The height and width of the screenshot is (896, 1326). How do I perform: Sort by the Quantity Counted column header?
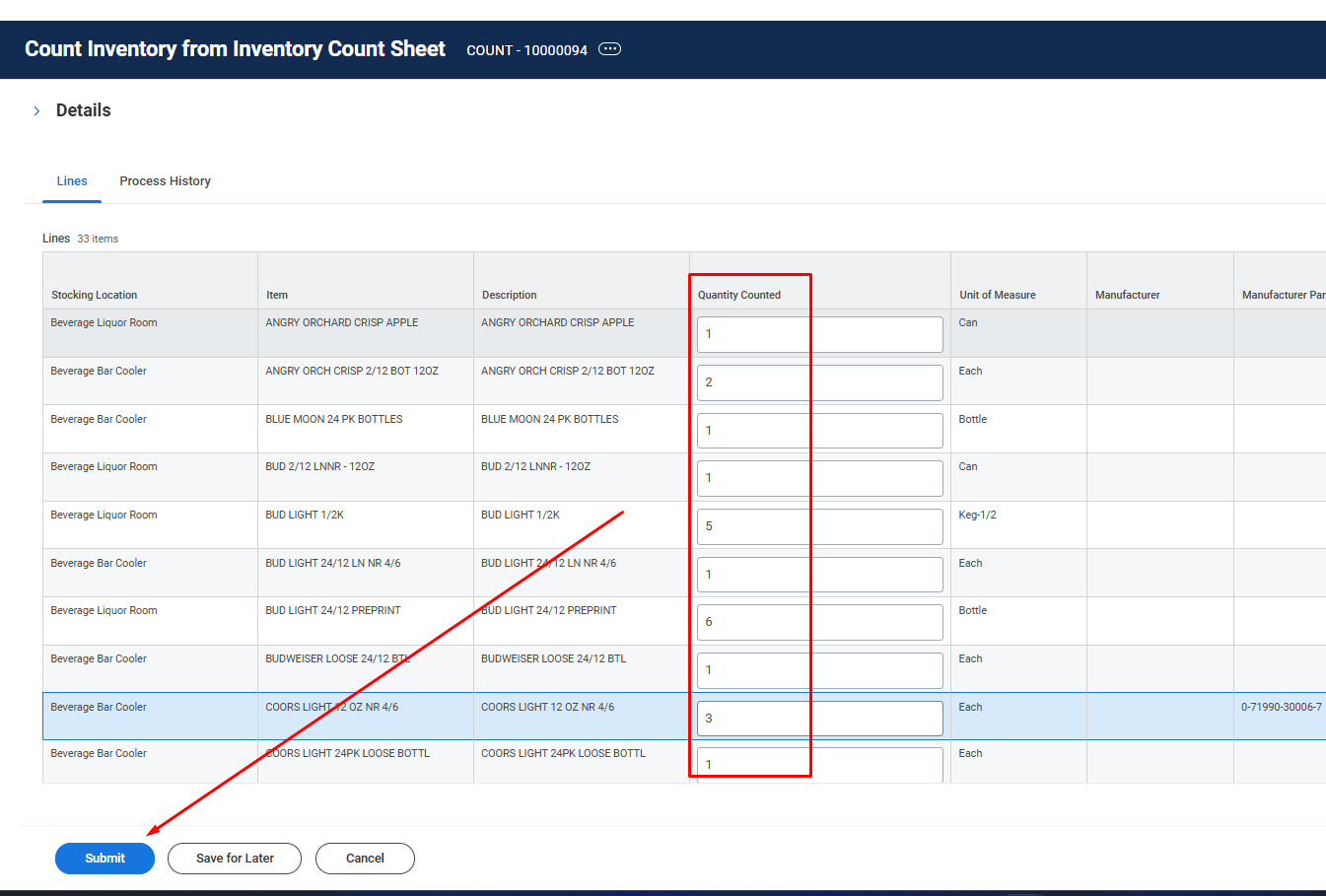pyautogui.click(x=739, y=295)
